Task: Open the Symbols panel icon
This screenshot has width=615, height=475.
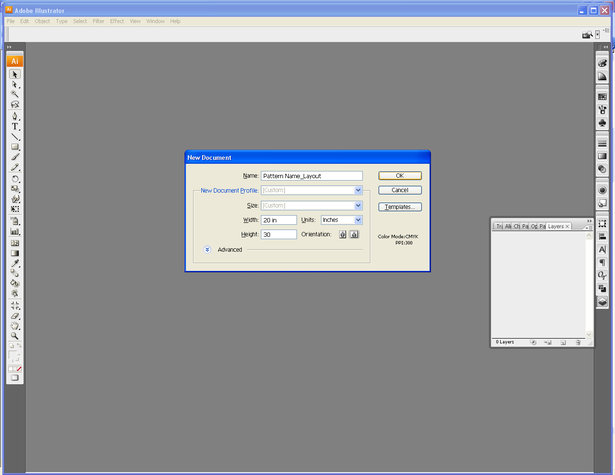Action: pos(602,123)
